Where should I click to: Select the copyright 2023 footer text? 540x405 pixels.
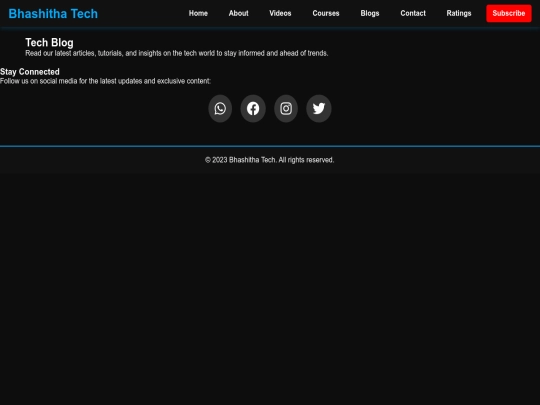click(269, 160)
